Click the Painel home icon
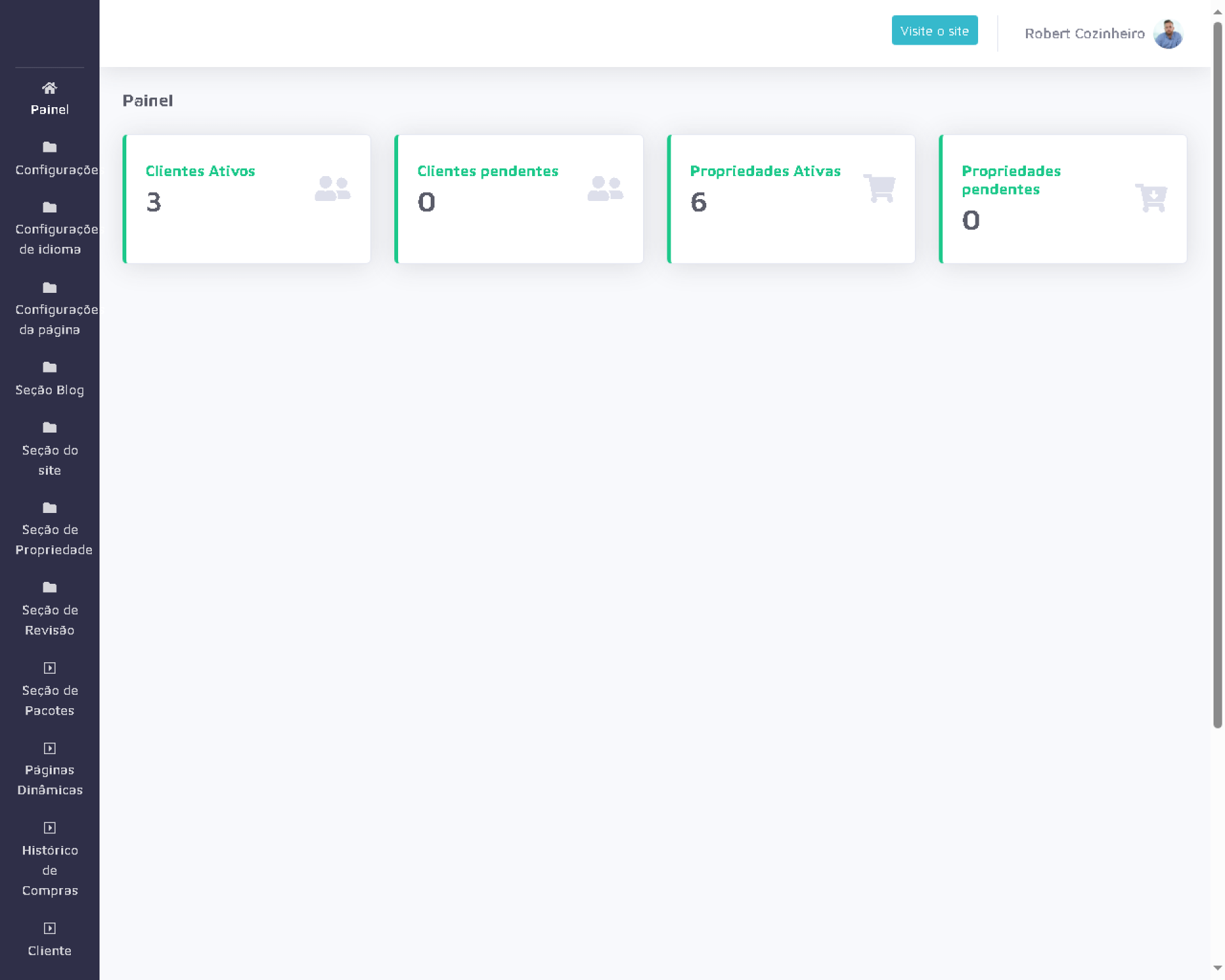This screenshot has height=980, width=1225. (x=49, y=88)
